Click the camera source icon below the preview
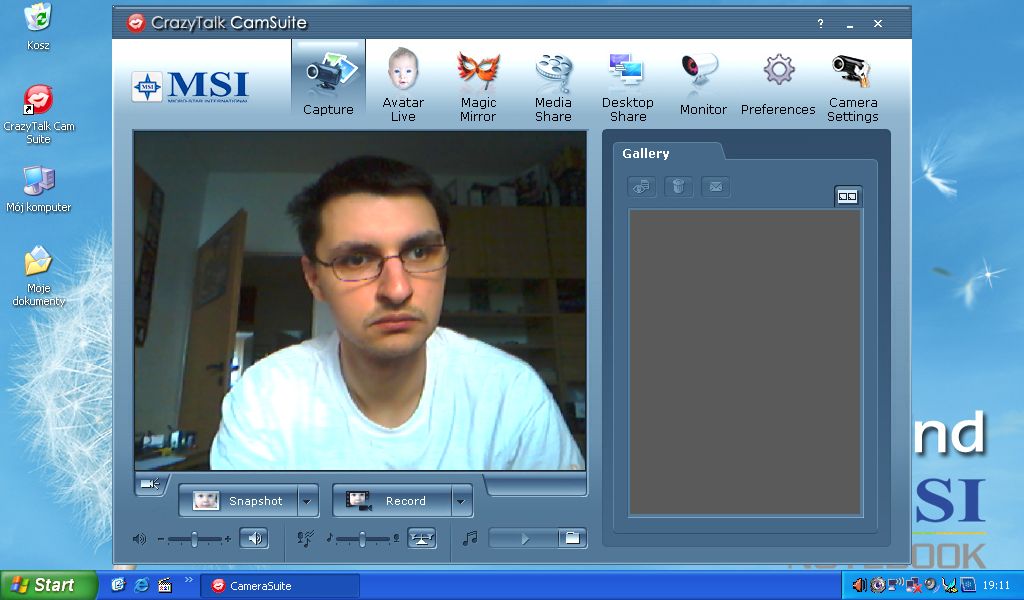Image resolution: width=1024 pixels, height=600 pixels. (150, 484)
